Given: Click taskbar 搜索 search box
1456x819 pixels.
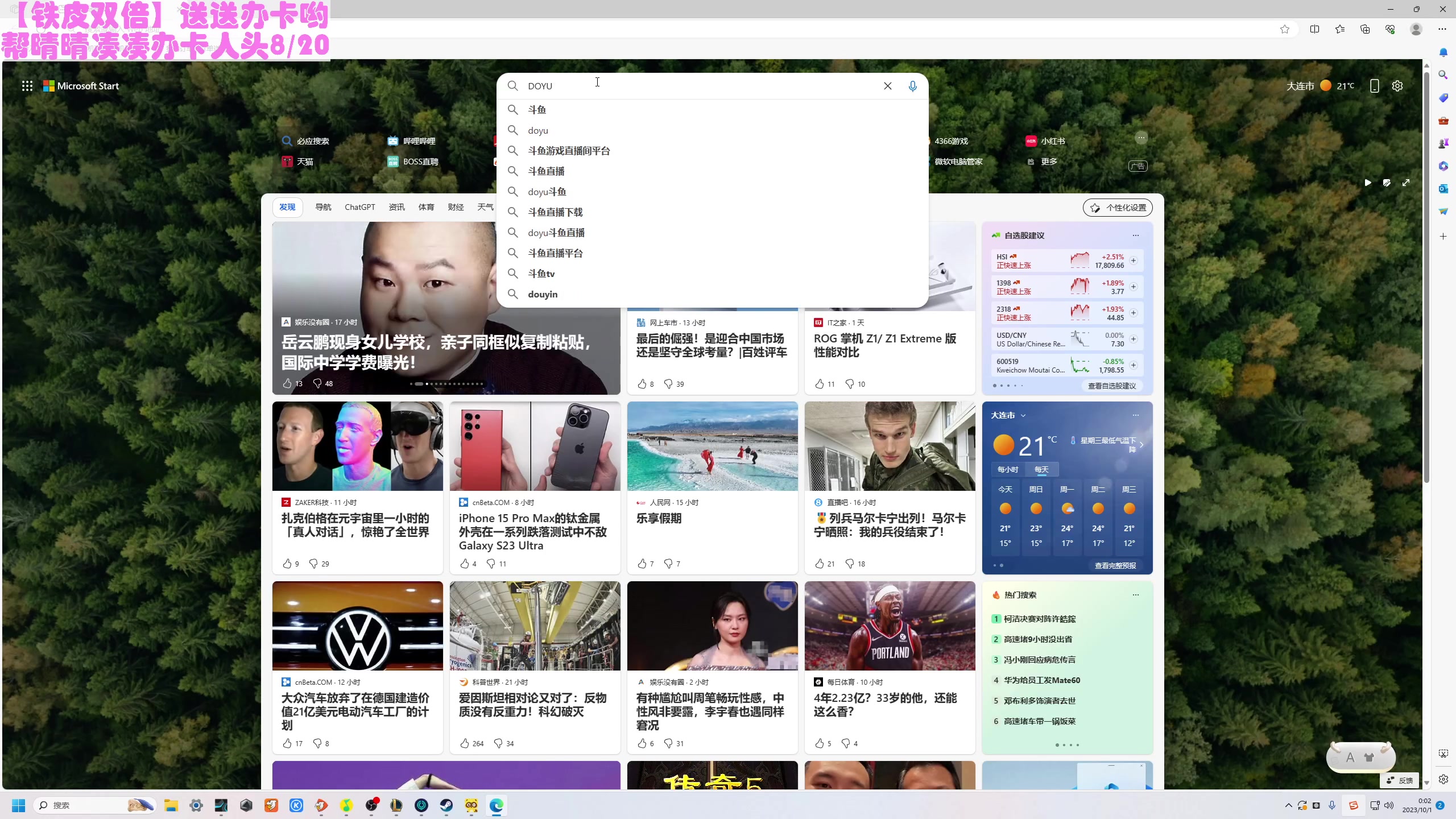Looking at the screenshot, I should (94, 805).
